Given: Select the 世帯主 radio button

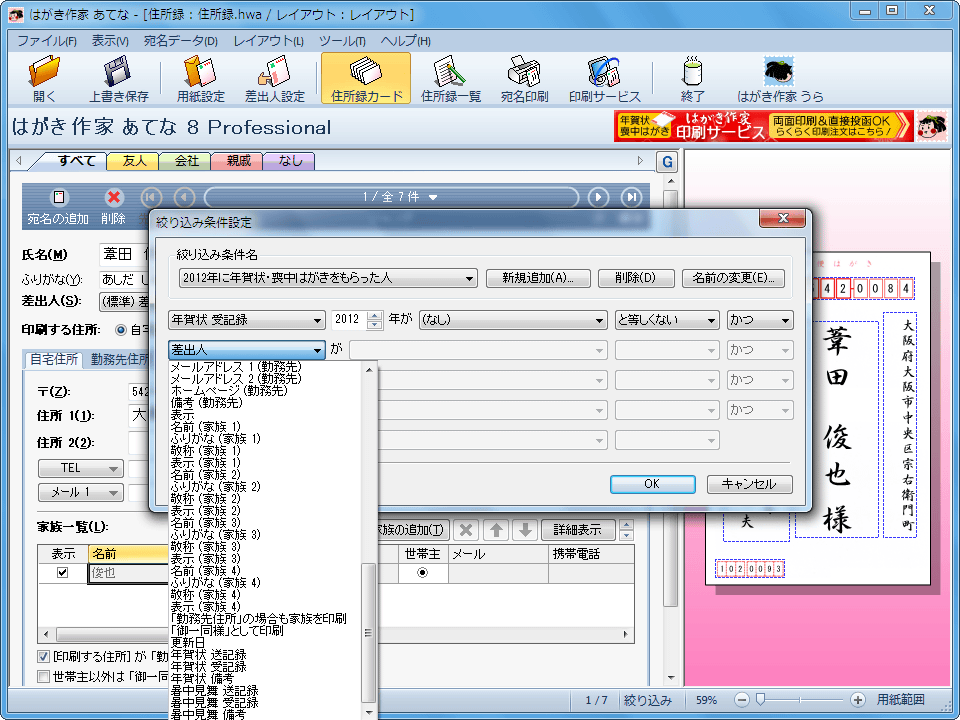Looking at the screenshot, I should [422, 572].
